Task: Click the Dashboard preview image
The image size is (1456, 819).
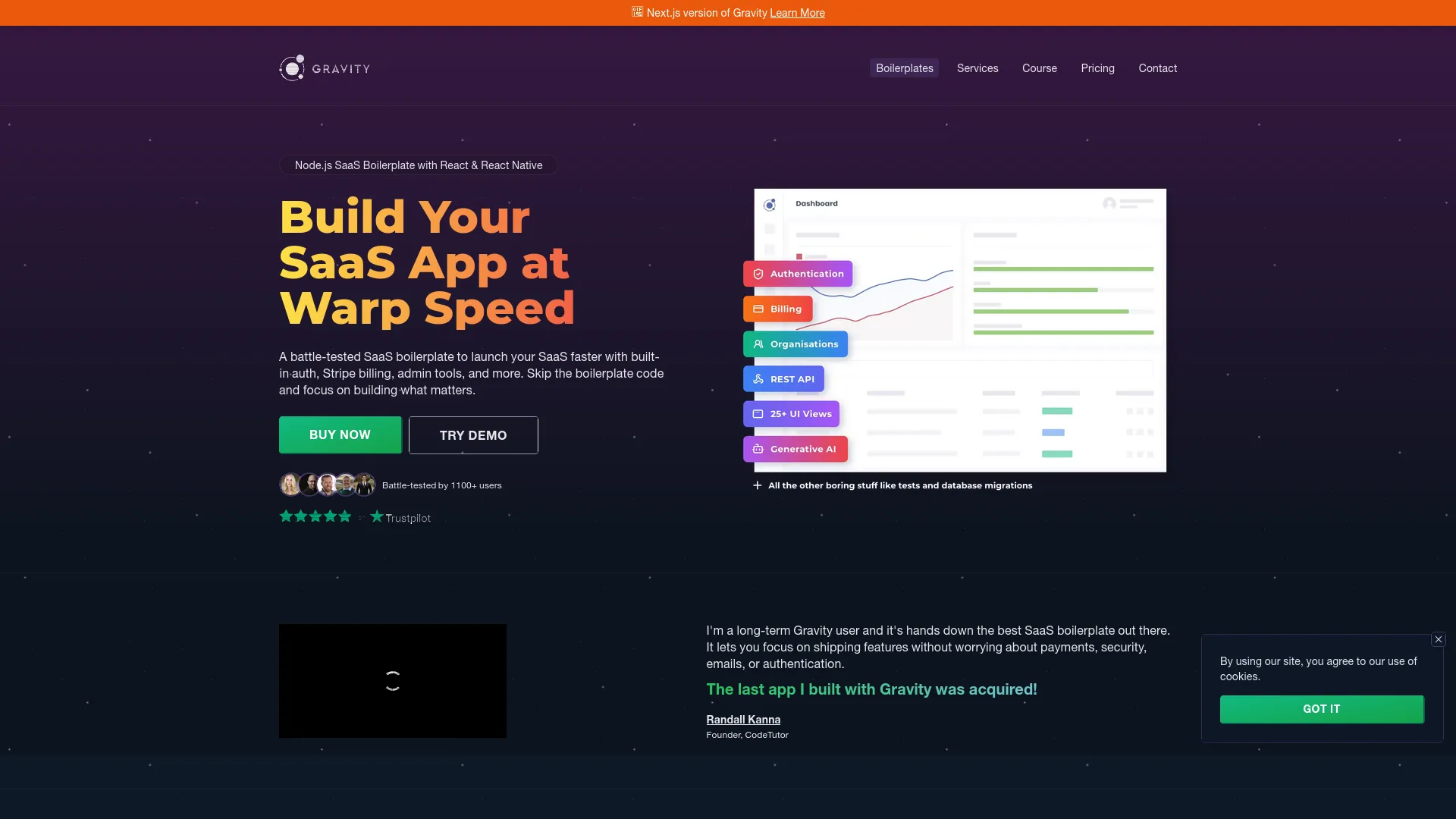Action: pyautogui.click(x=960, y=331)
